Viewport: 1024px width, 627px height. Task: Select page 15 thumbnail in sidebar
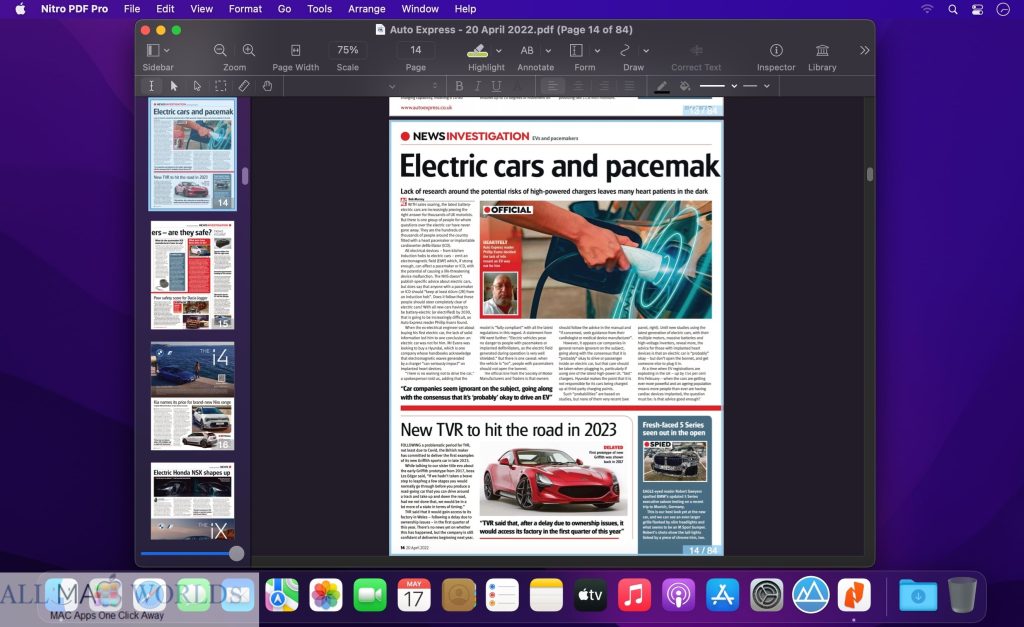(193, 275)
